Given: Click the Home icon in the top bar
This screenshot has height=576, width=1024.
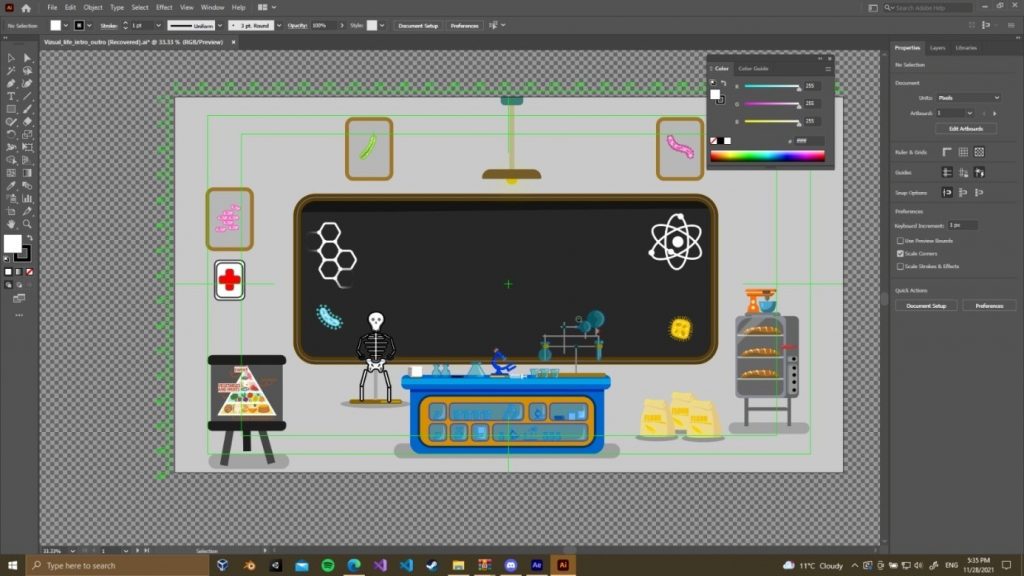Looking at the screenshot, I should tap(27, 8).
